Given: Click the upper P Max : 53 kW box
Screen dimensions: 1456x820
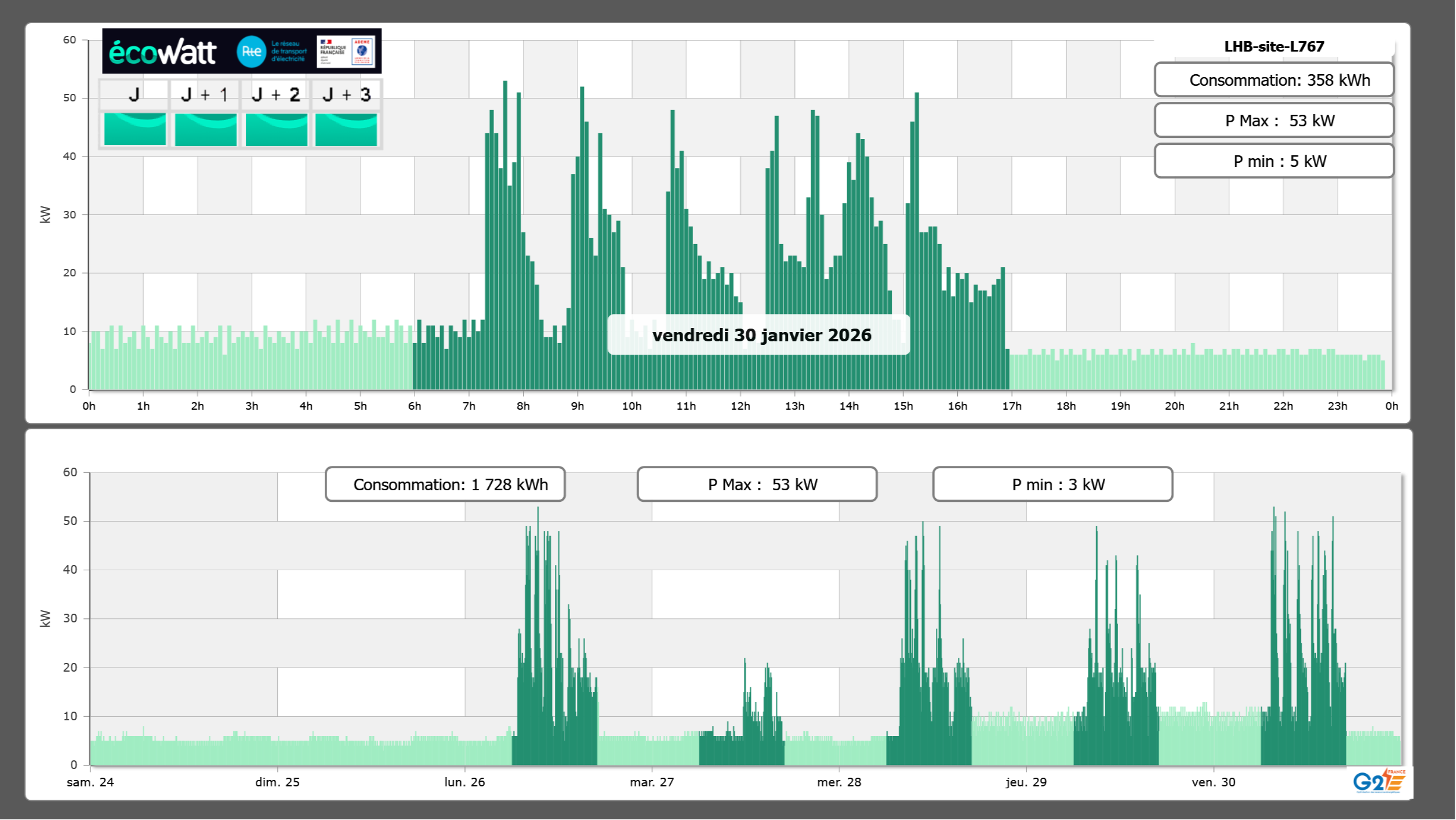Looking at the screenshot, I should 1273,121.
